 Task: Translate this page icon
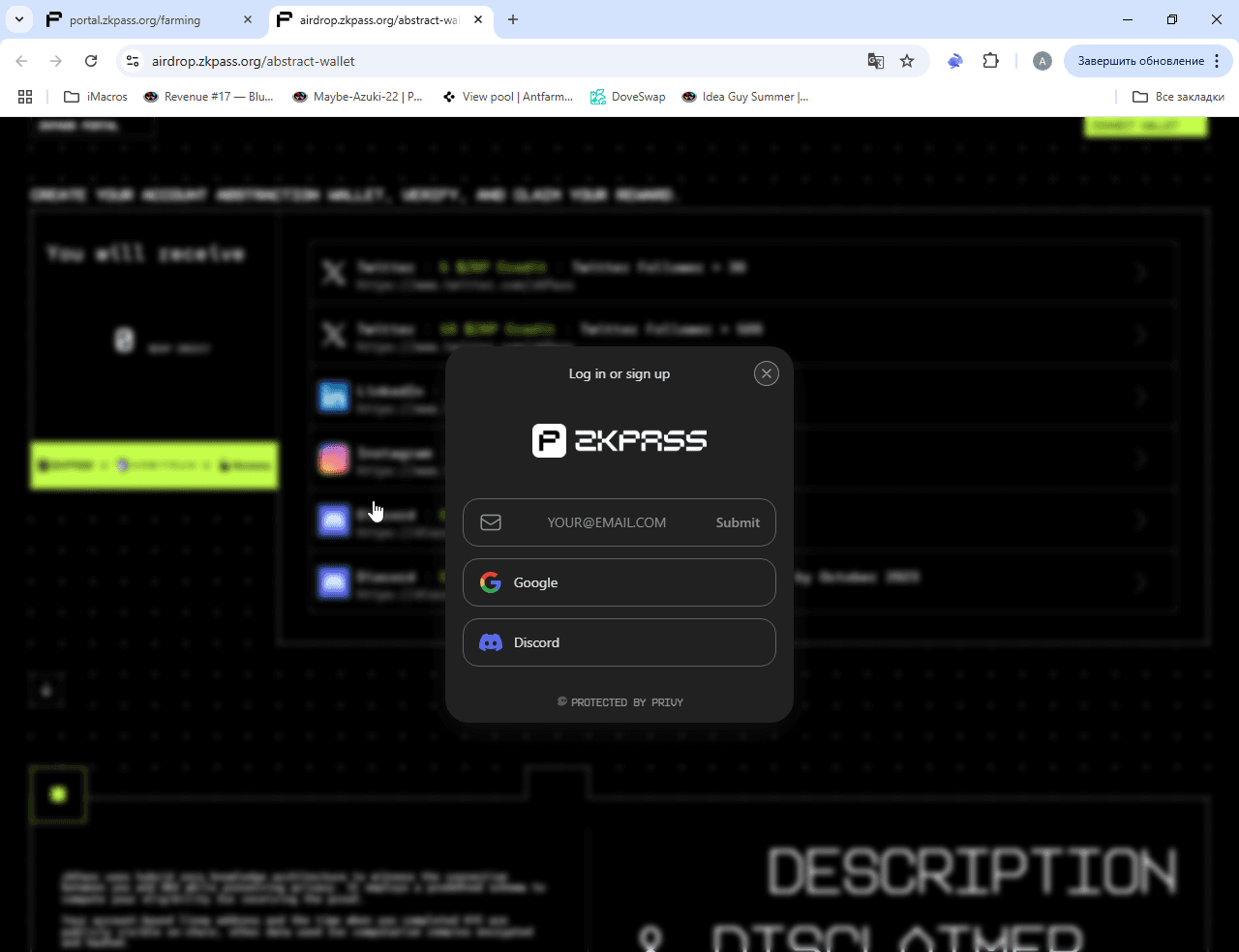(x=876, y=61)
